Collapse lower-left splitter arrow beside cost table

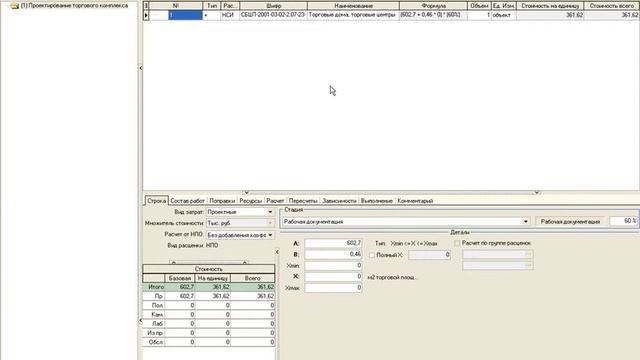pyautogui.click(x=140, y=321)
